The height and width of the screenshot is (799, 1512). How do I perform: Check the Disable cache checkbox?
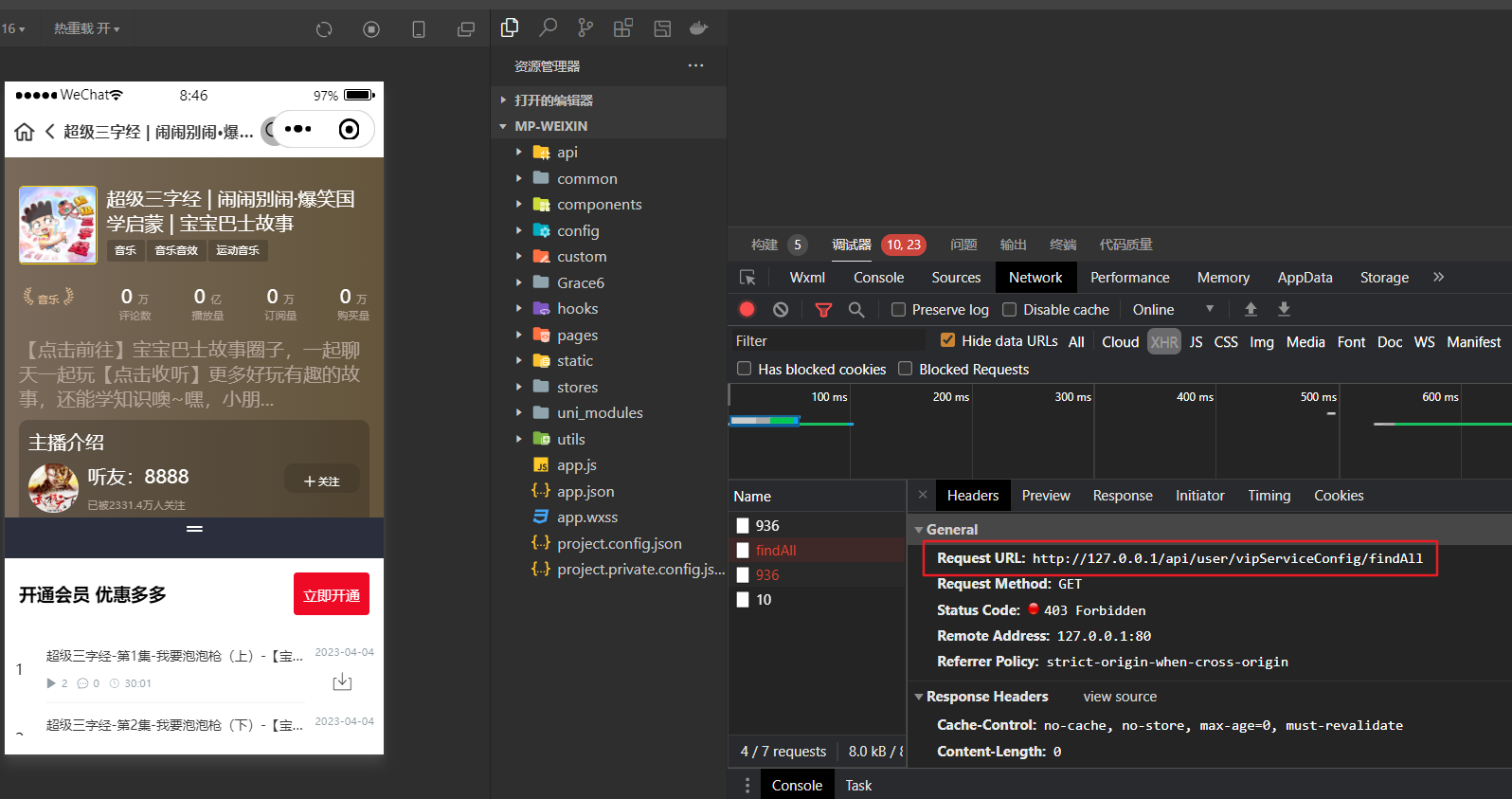(1010, 309)
